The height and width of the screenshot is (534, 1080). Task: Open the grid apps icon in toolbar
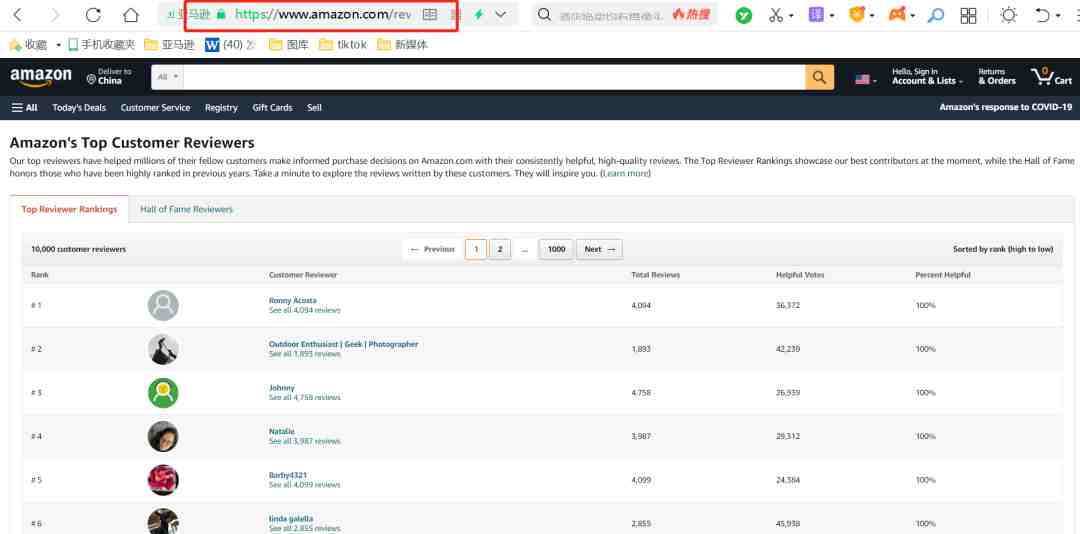(x=968, y=15)
